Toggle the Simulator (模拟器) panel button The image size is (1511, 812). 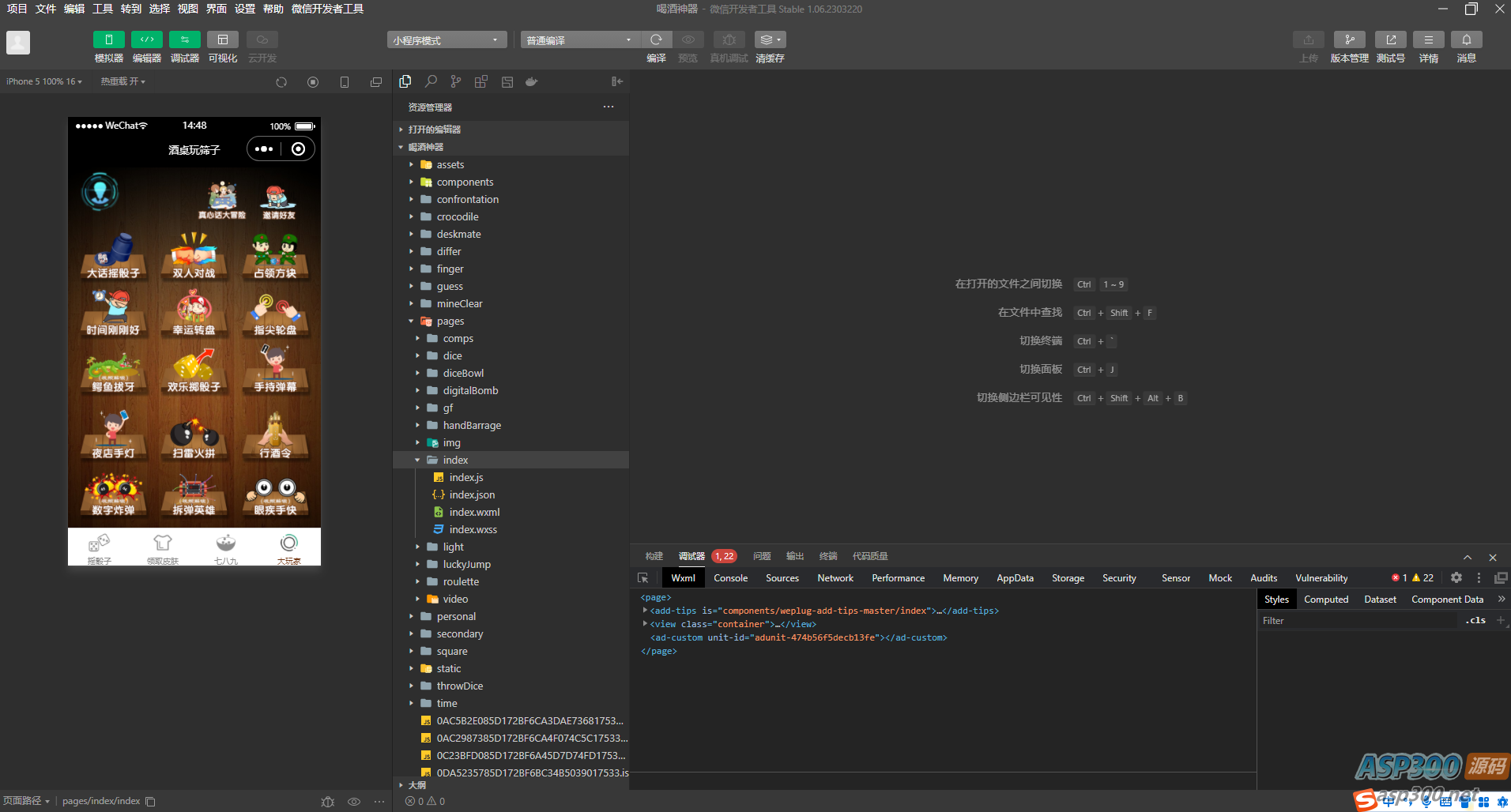pyautogui.click(x=109, y=39)
